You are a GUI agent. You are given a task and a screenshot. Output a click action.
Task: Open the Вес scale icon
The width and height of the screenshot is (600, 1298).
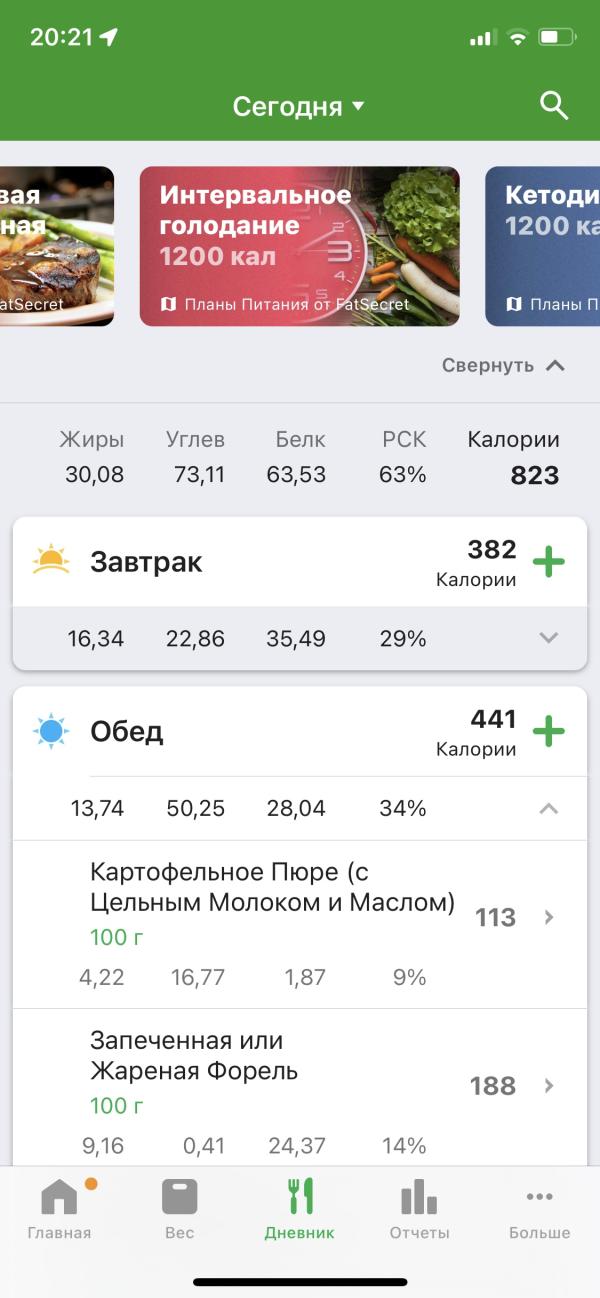point(180,1196)
